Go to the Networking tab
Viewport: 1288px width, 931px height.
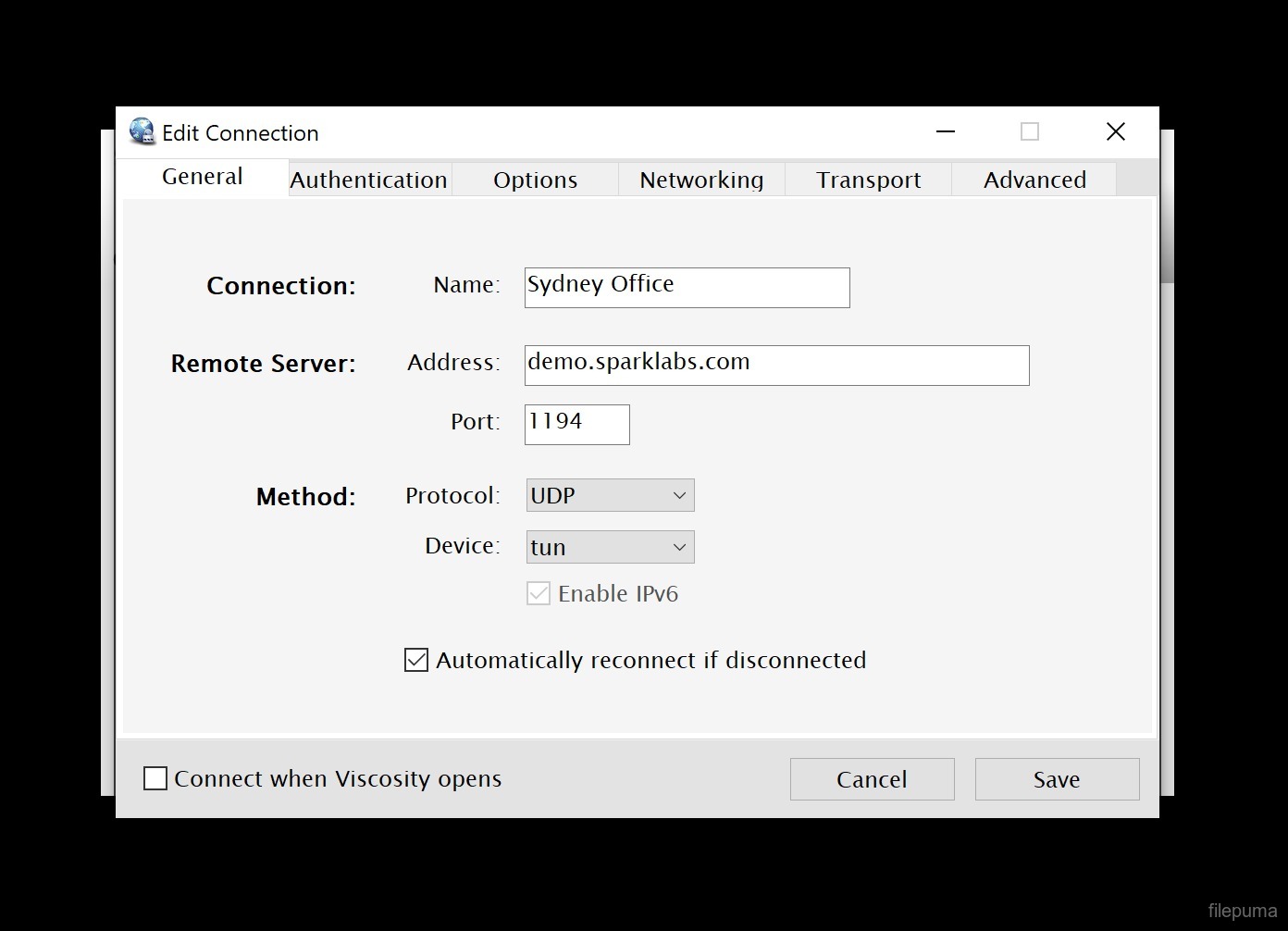(x=701, y=180)
